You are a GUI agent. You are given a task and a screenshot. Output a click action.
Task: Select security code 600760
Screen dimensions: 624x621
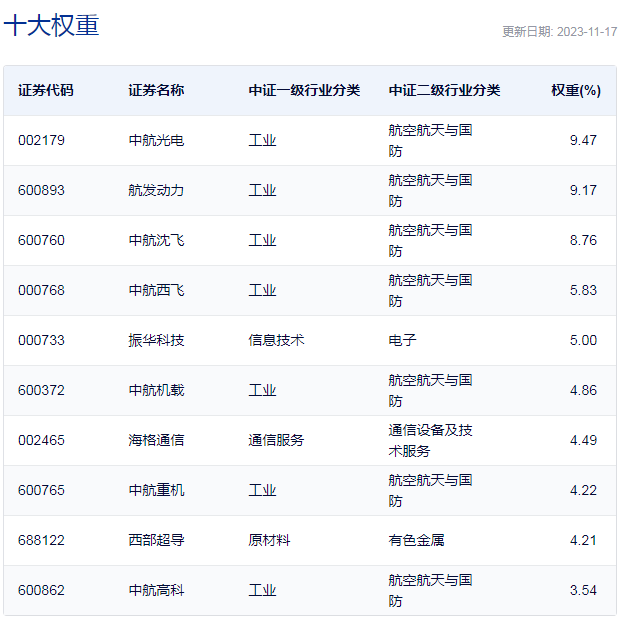[41, 240]
